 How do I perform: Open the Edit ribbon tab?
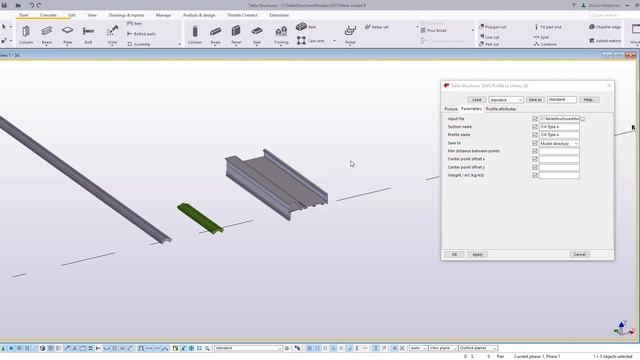click(71, 15)
